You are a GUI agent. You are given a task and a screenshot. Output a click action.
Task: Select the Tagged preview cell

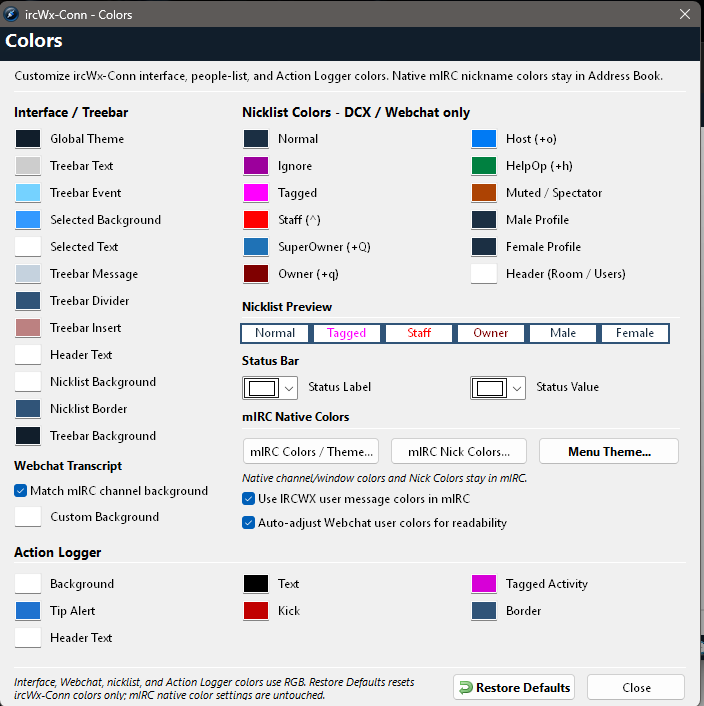[x=347, y=333]
